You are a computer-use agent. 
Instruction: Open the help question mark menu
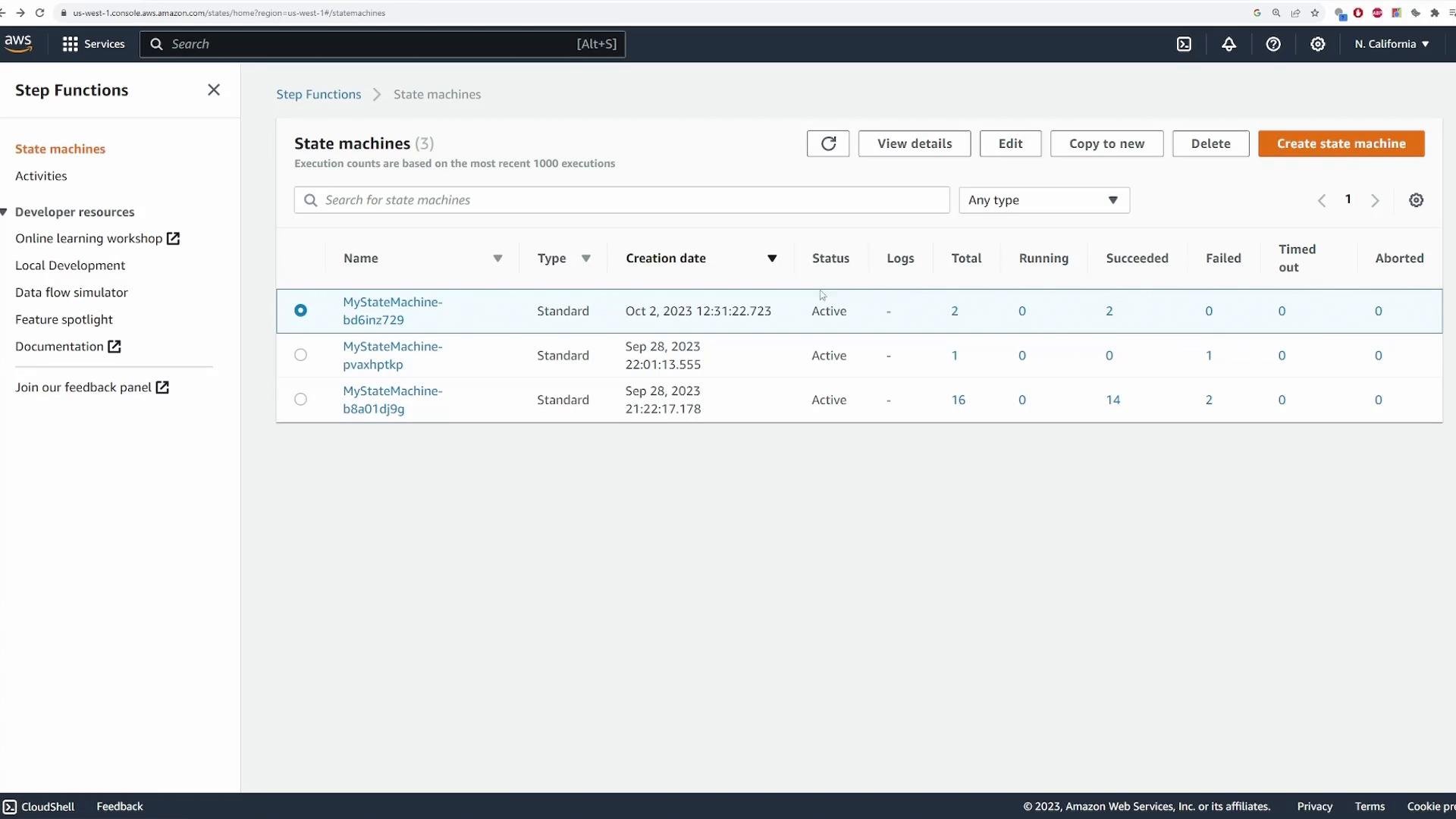[x=1273, y=44]
